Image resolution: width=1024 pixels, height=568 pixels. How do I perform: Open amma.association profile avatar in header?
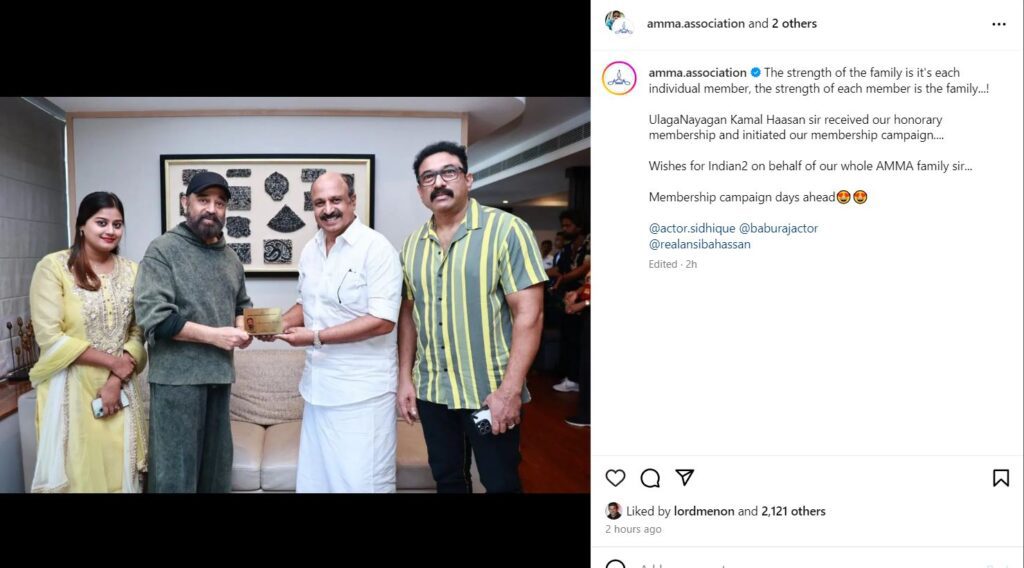coord(618,23)
